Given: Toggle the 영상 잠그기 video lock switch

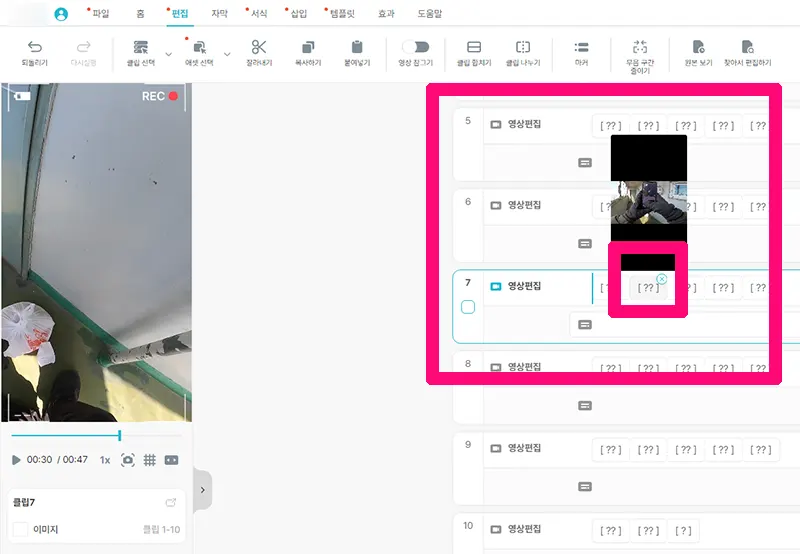Looking at the screenshot, I should (416, 47).
